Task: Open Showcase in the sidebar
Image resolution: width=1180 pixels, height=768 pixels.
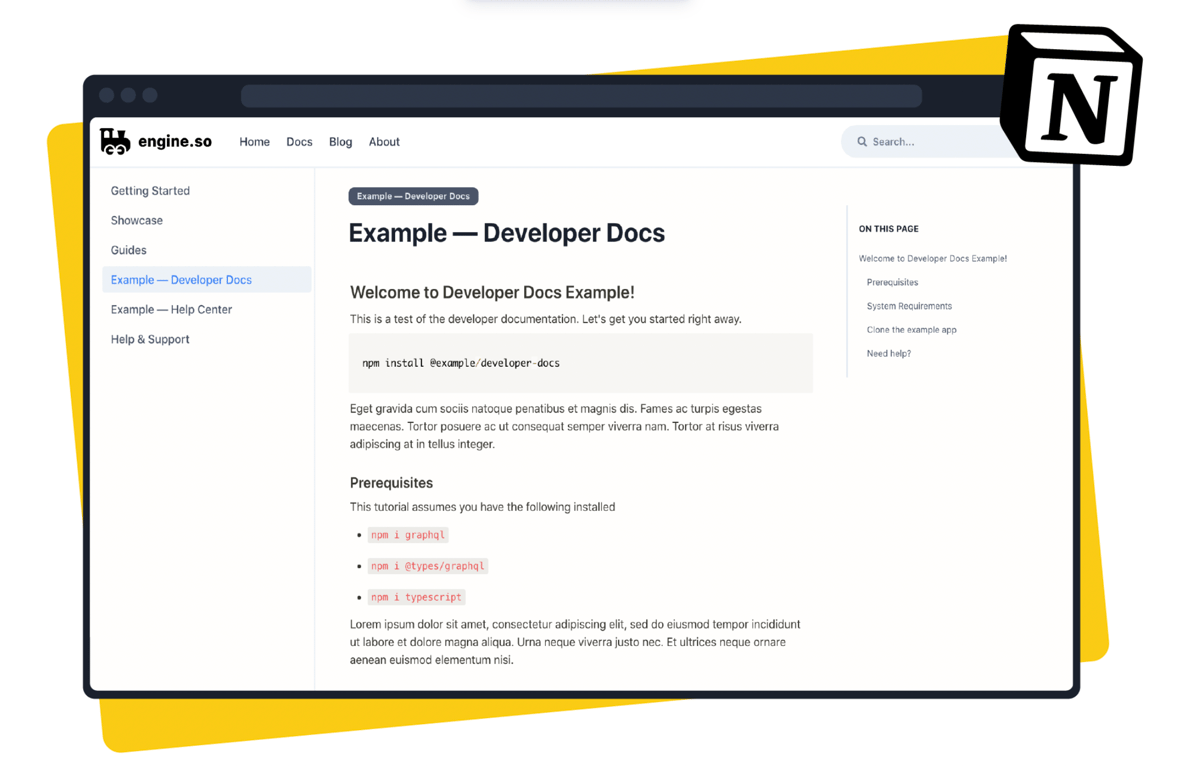Action: pyautogui.click(x=137, y=220)
